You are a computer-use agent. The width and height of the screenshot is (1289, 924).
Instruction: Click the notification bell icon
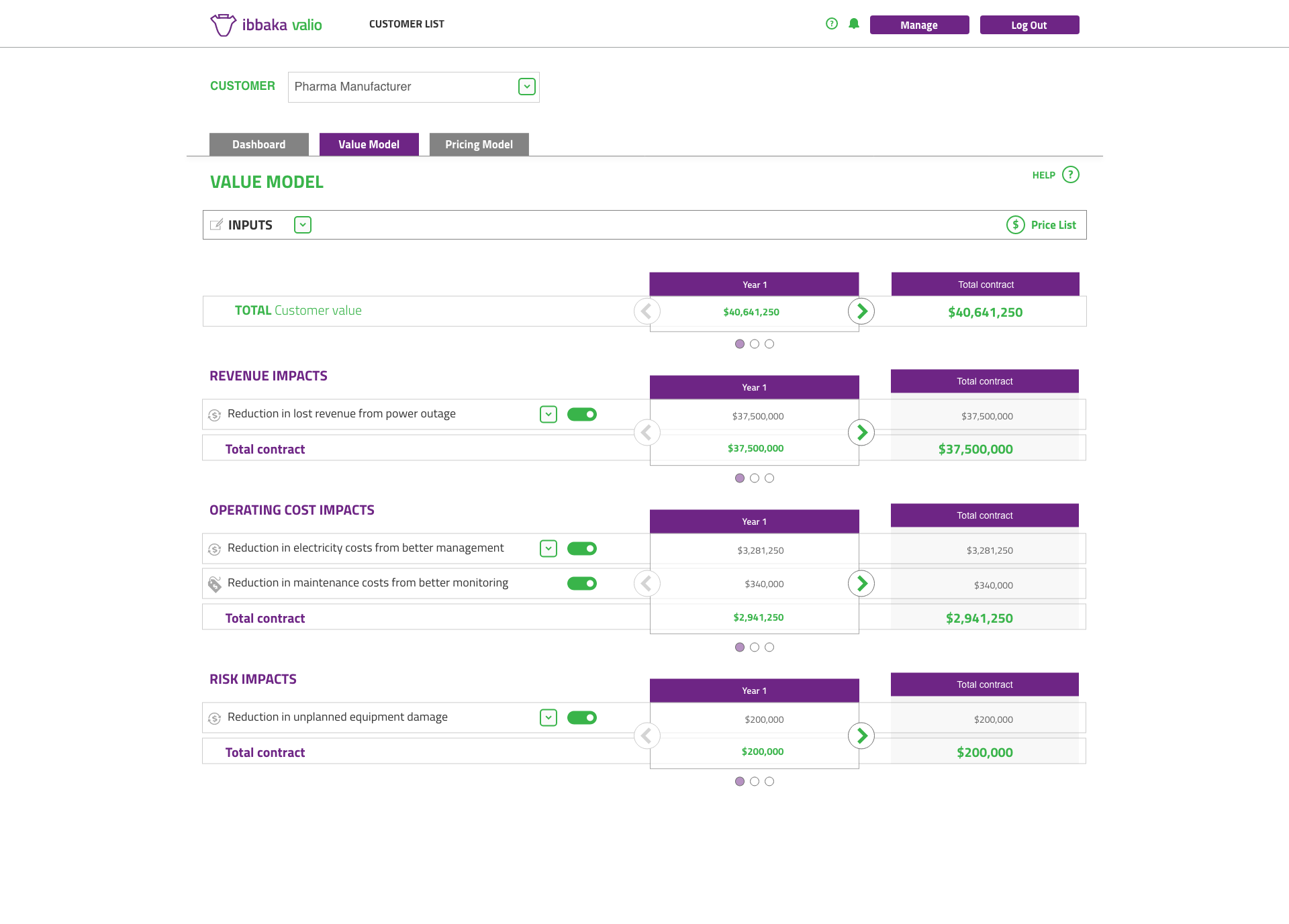click(x=854, y=24)
